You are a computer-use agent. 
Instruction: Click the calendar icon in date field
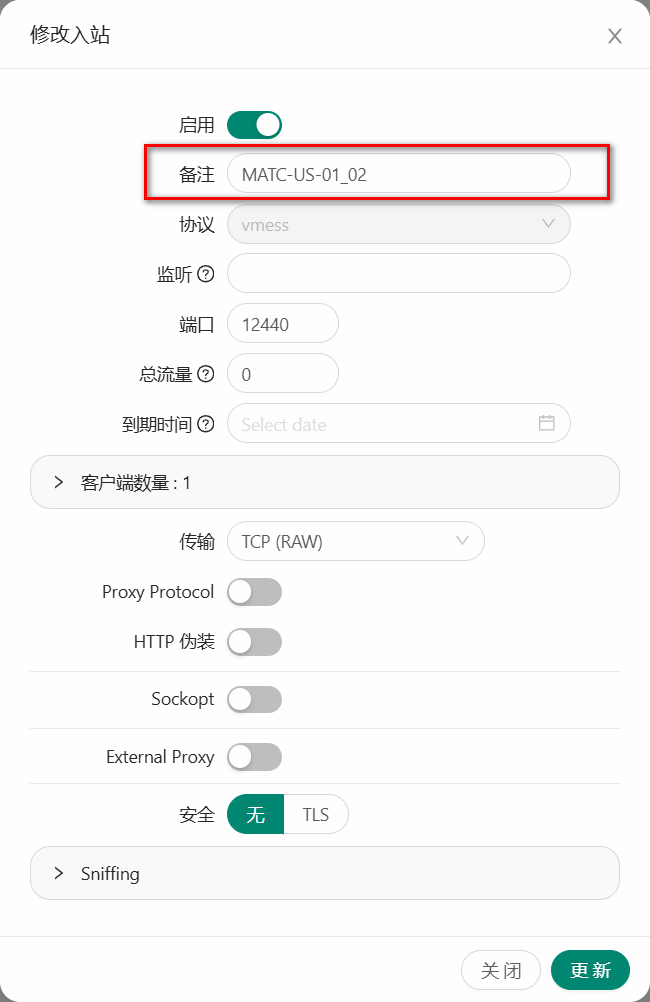click(x=547, y=423)
